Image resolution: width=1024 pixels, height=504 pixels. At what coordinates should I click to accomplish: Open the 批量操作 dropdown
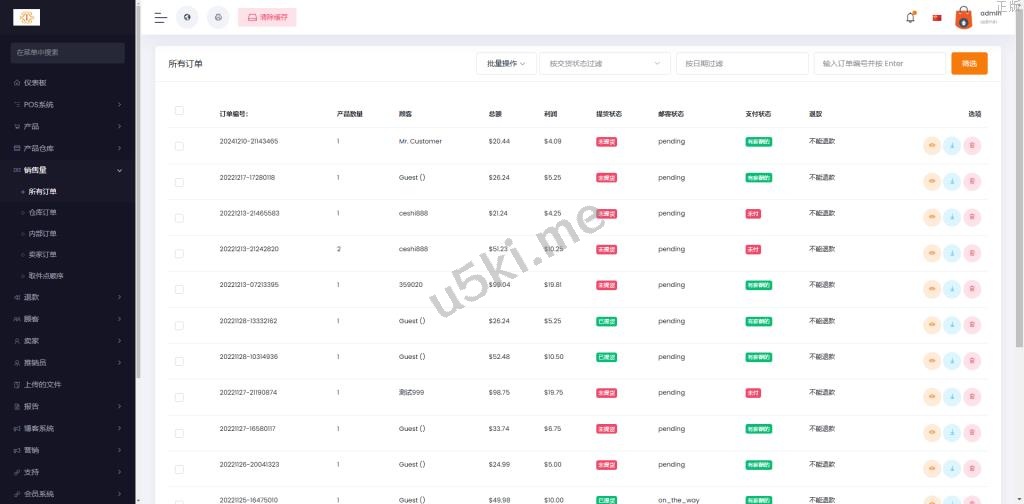[x=505, y=63]
